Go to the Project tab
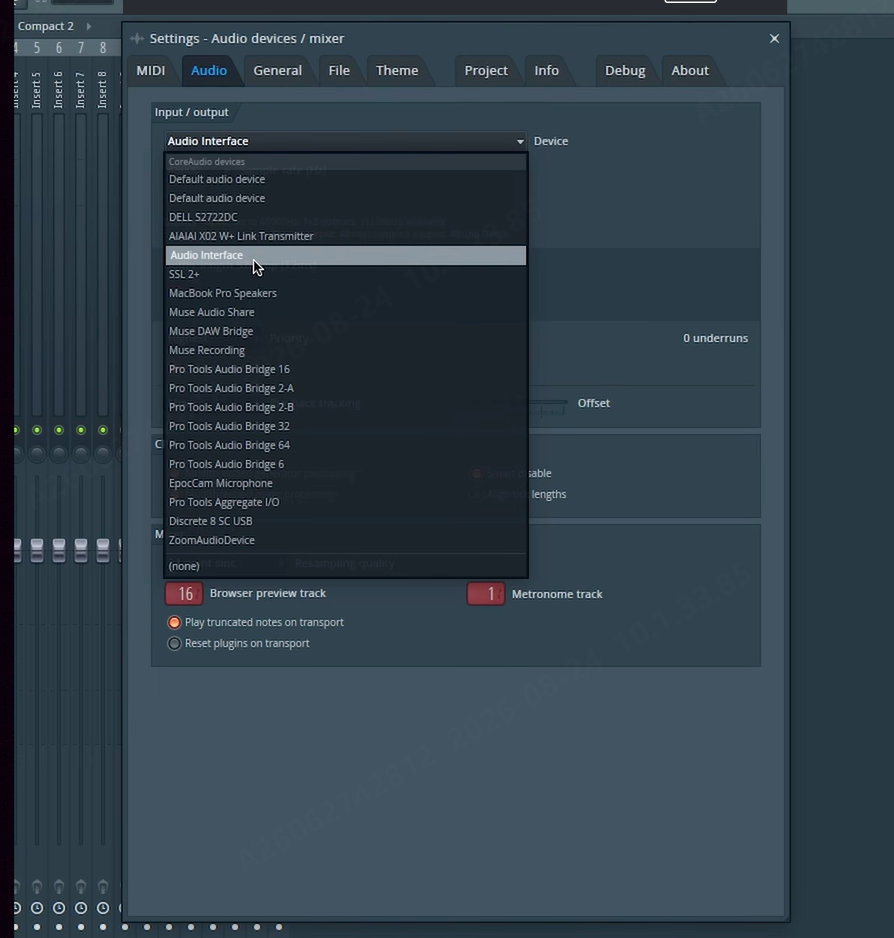 pos(486,71)
